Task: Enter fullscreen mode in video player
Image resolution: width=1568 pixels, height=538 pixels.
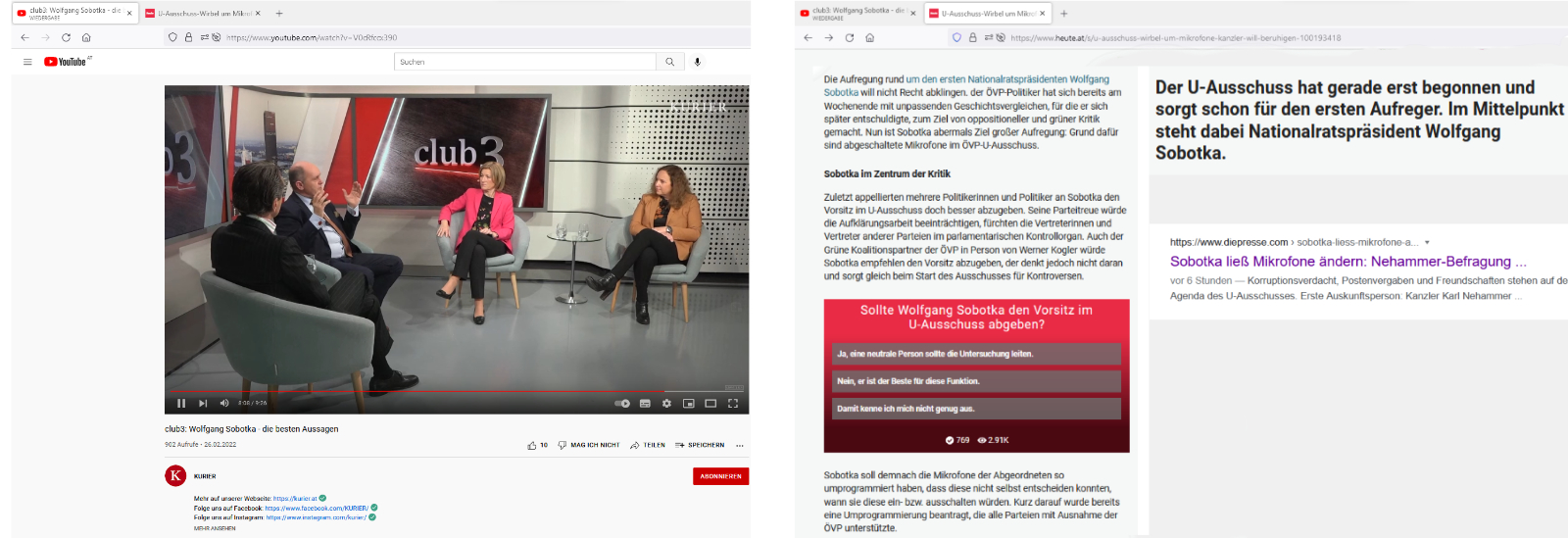Action: tap(732, 403)
